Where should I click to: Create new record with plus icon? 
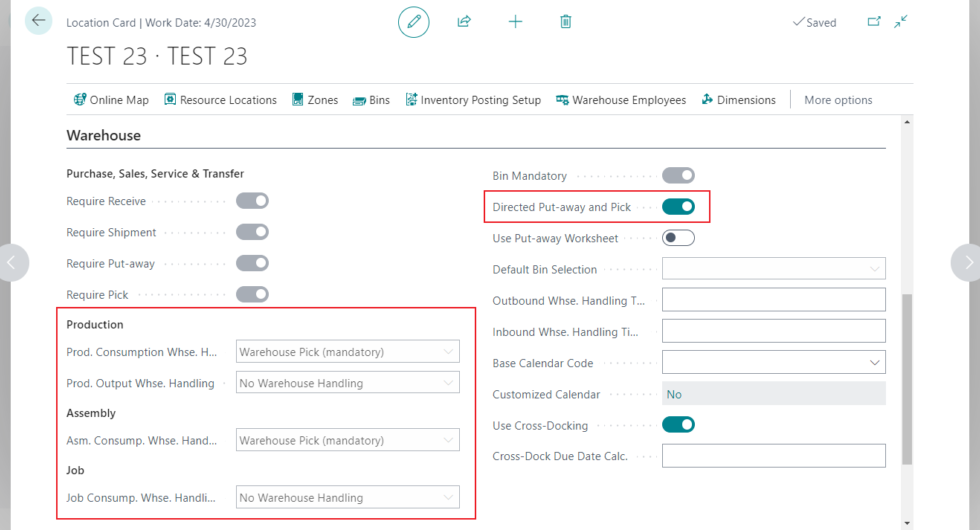[x=515, y=22]
